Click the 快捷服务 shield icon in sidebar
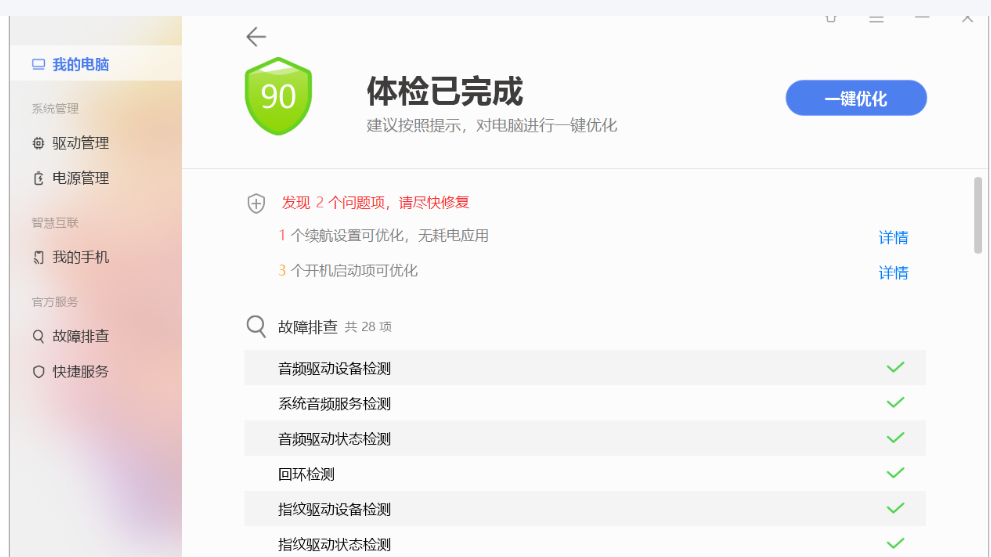Image resolution: width=991 pixels, height=557 pixels. [38, 371]
